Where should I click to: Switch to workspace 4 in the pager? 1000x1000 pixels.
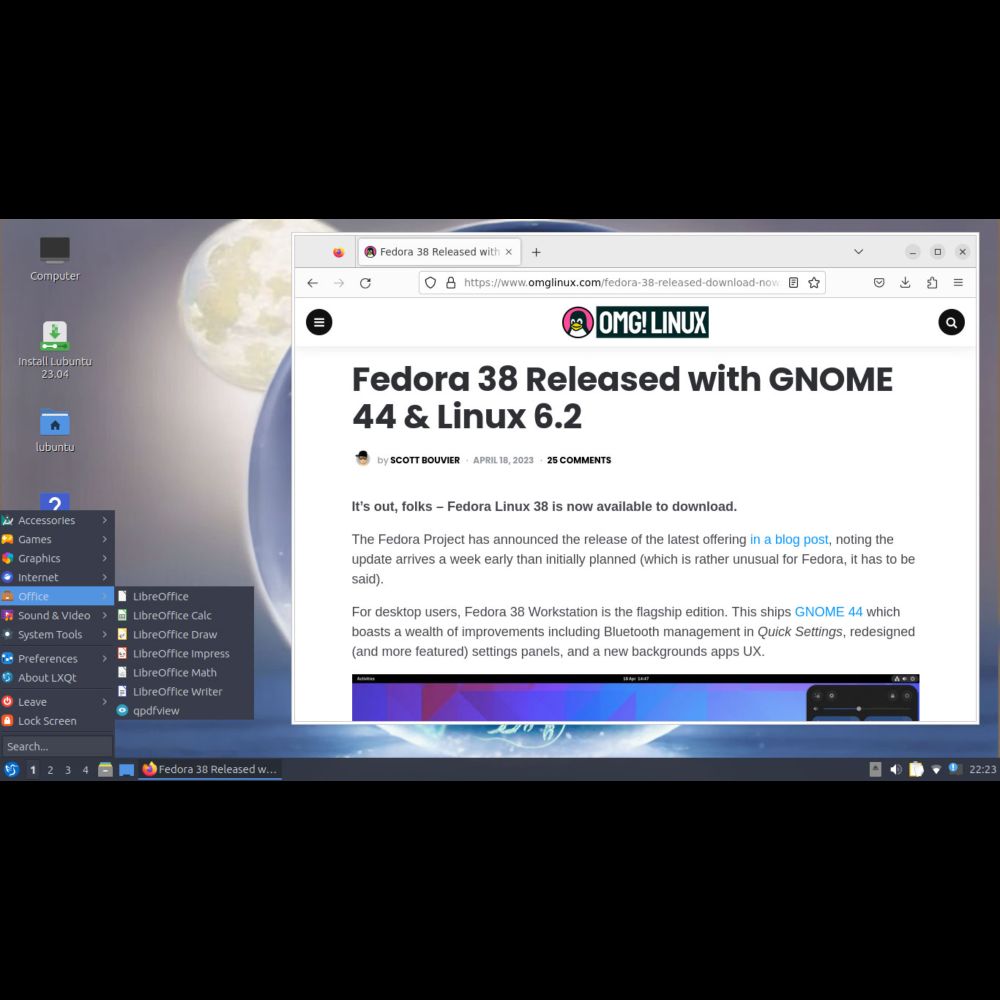85,770
